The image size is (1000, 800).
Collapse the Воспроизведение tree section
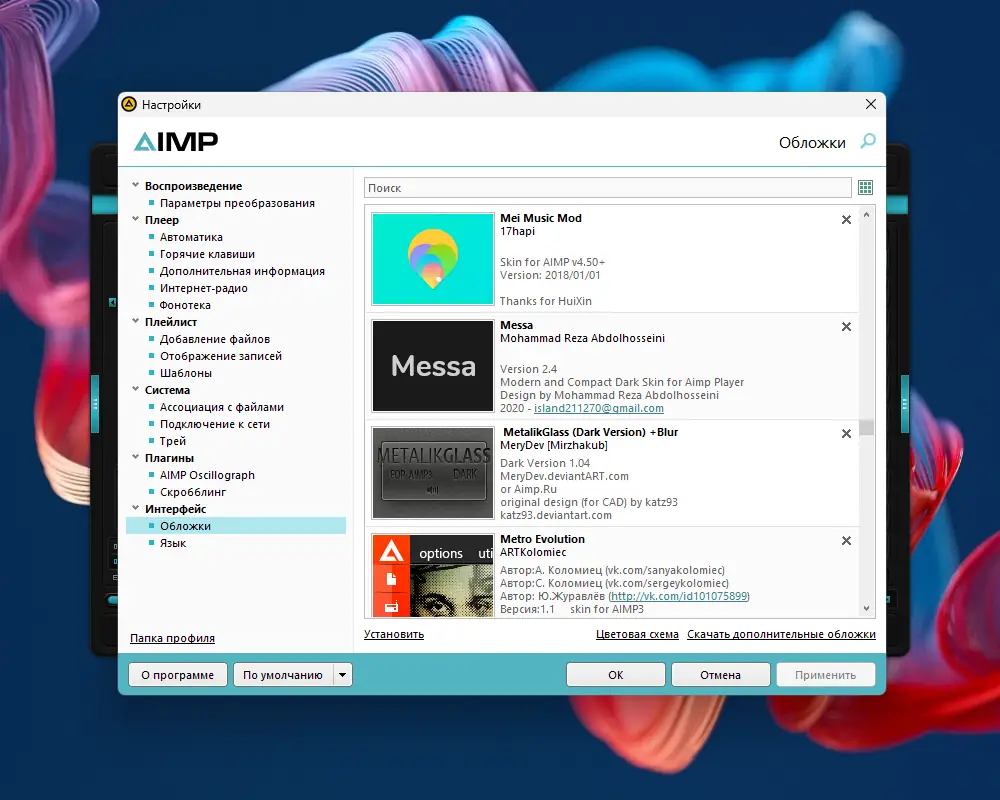click(x=135, y=186)
